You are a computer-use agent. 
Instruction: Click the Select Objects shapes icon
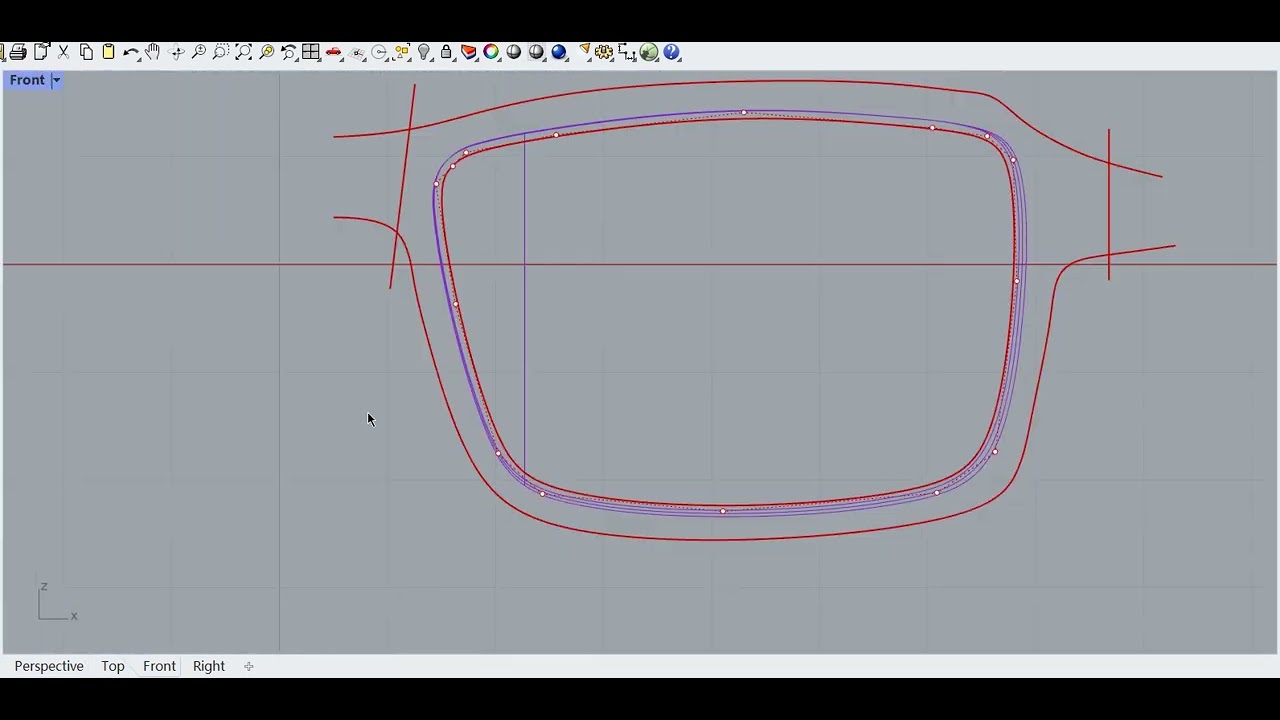coord(402,52)
